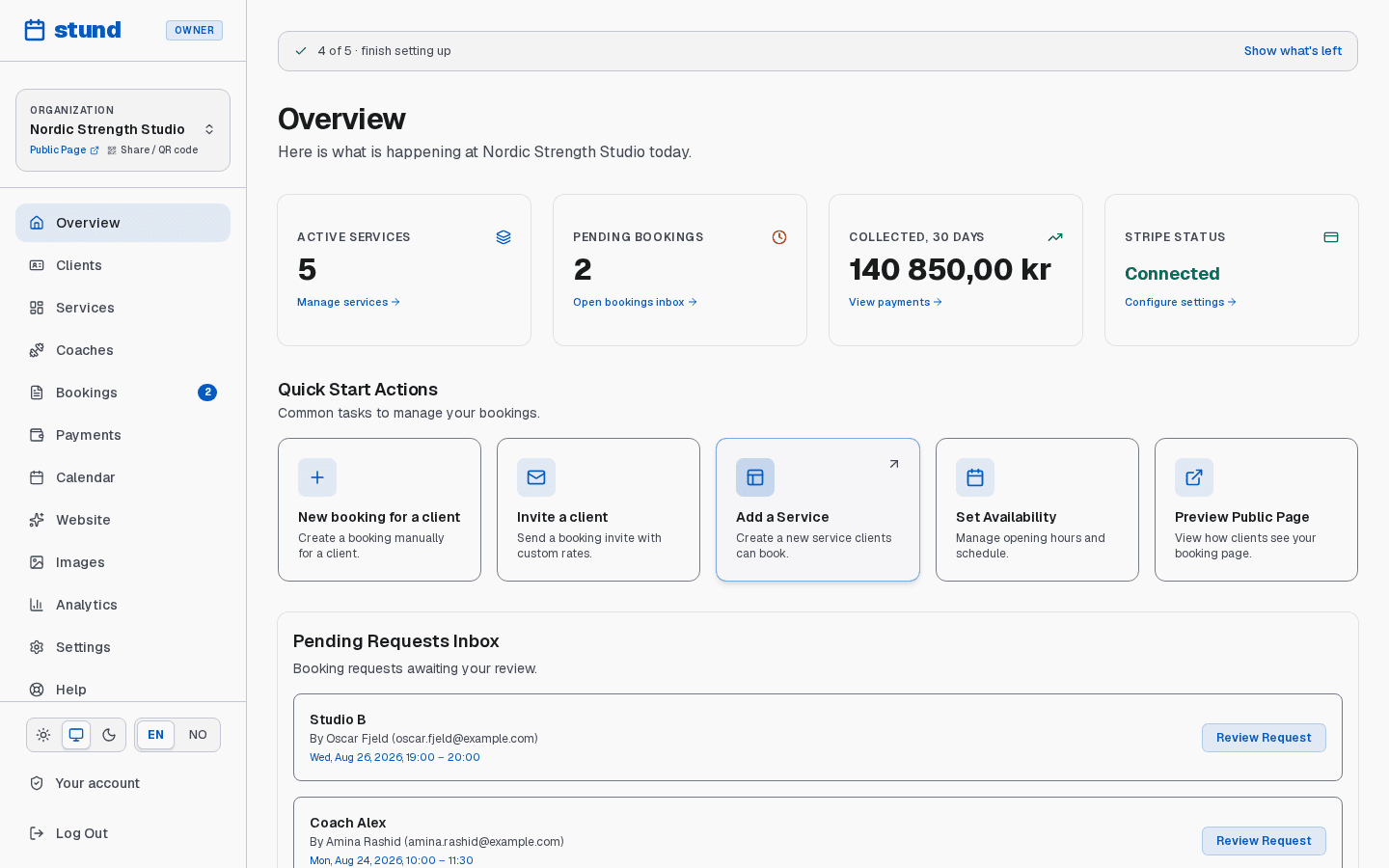Click the Images picture icon
Image resolution: width=1389 pixels, height=868 pixels.
pyautogui.click(x=37, y=562)
